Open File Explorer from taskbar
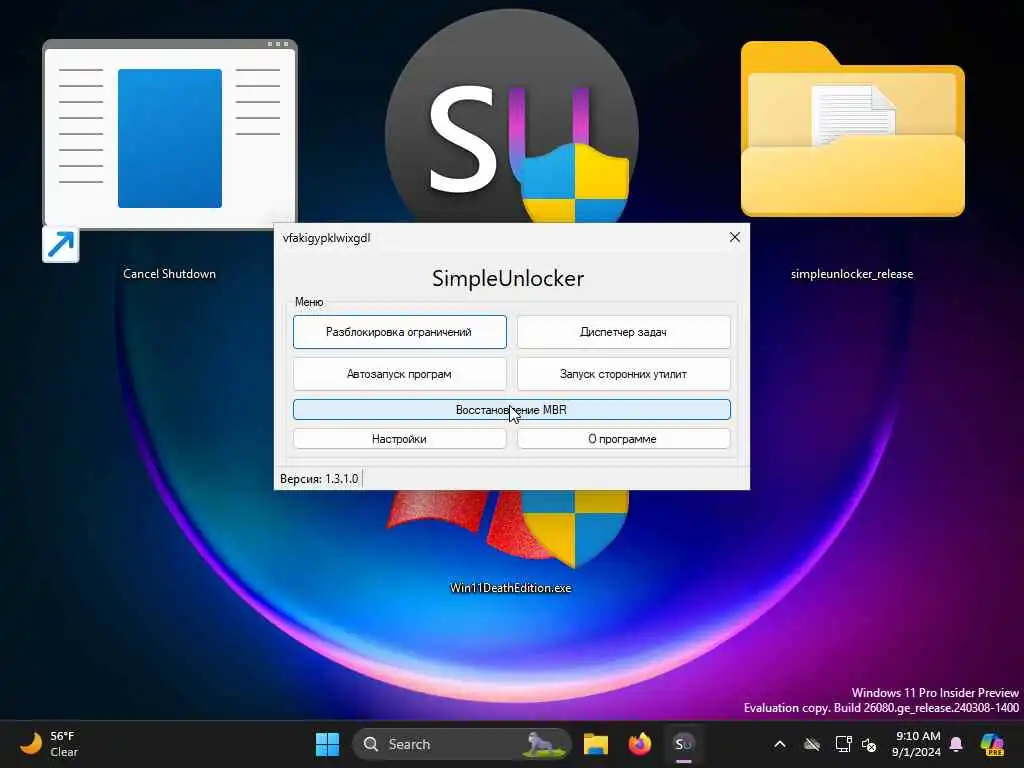This screenshot has height=768, width=1024. (596, 744)
